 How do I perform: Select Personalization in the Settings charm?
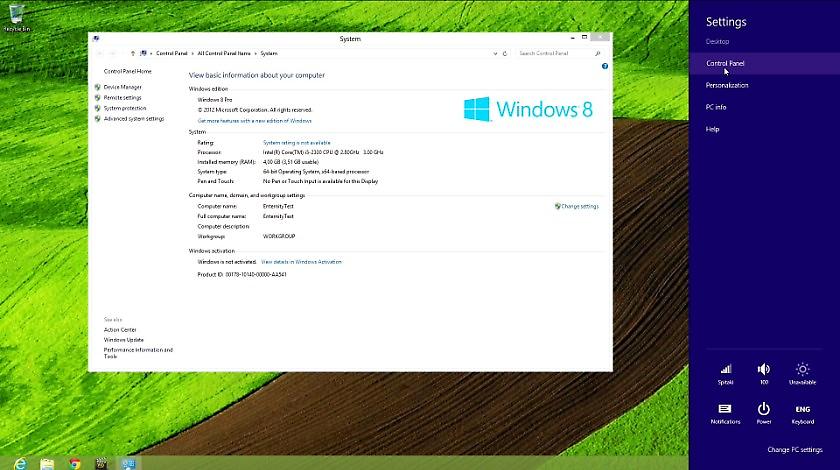click(727, 85)
